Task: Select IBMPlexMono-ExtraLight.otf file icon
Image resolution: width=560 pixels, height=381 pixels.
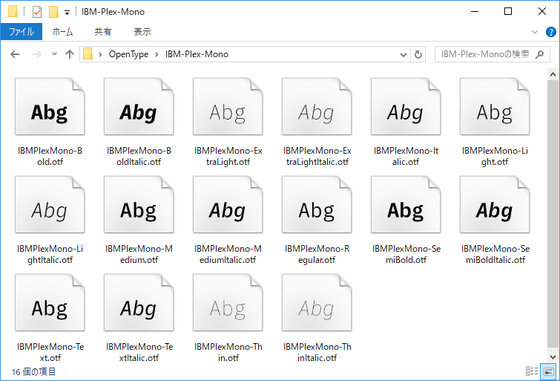Action: 228,107
